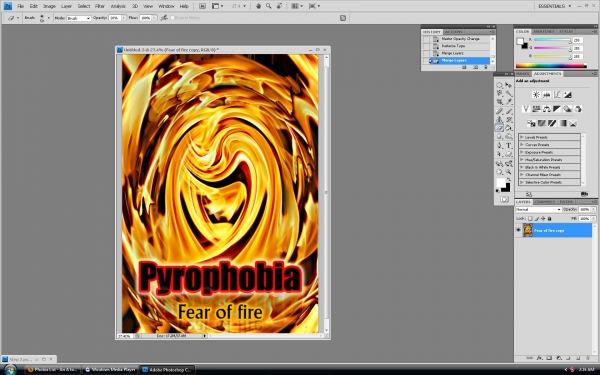Select the Clone Stamp tool

(499, 120)
